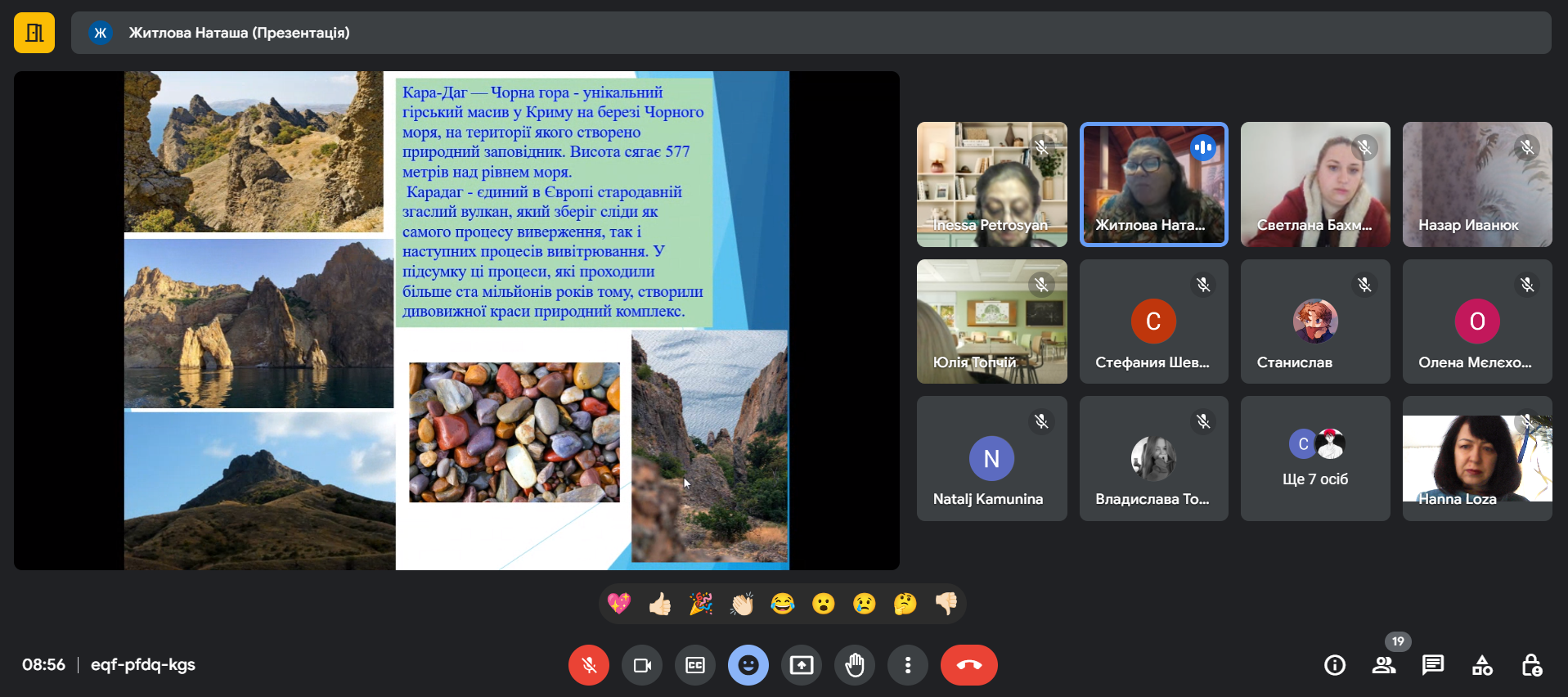Send the thumbs up reaction
The image size is (1568, 697).
click(x=660, y=604)
